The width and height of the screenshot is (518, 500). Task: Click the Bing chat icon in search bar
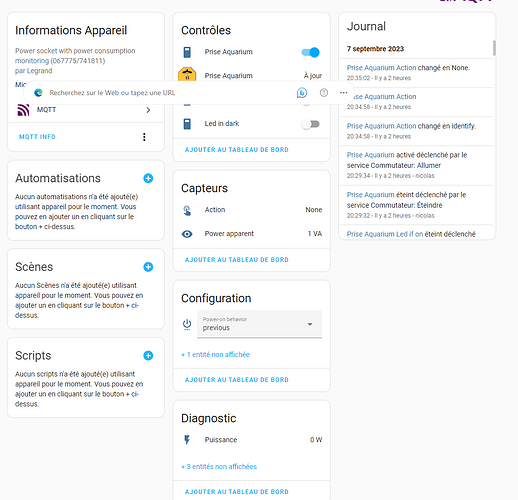tap(302, 93)
